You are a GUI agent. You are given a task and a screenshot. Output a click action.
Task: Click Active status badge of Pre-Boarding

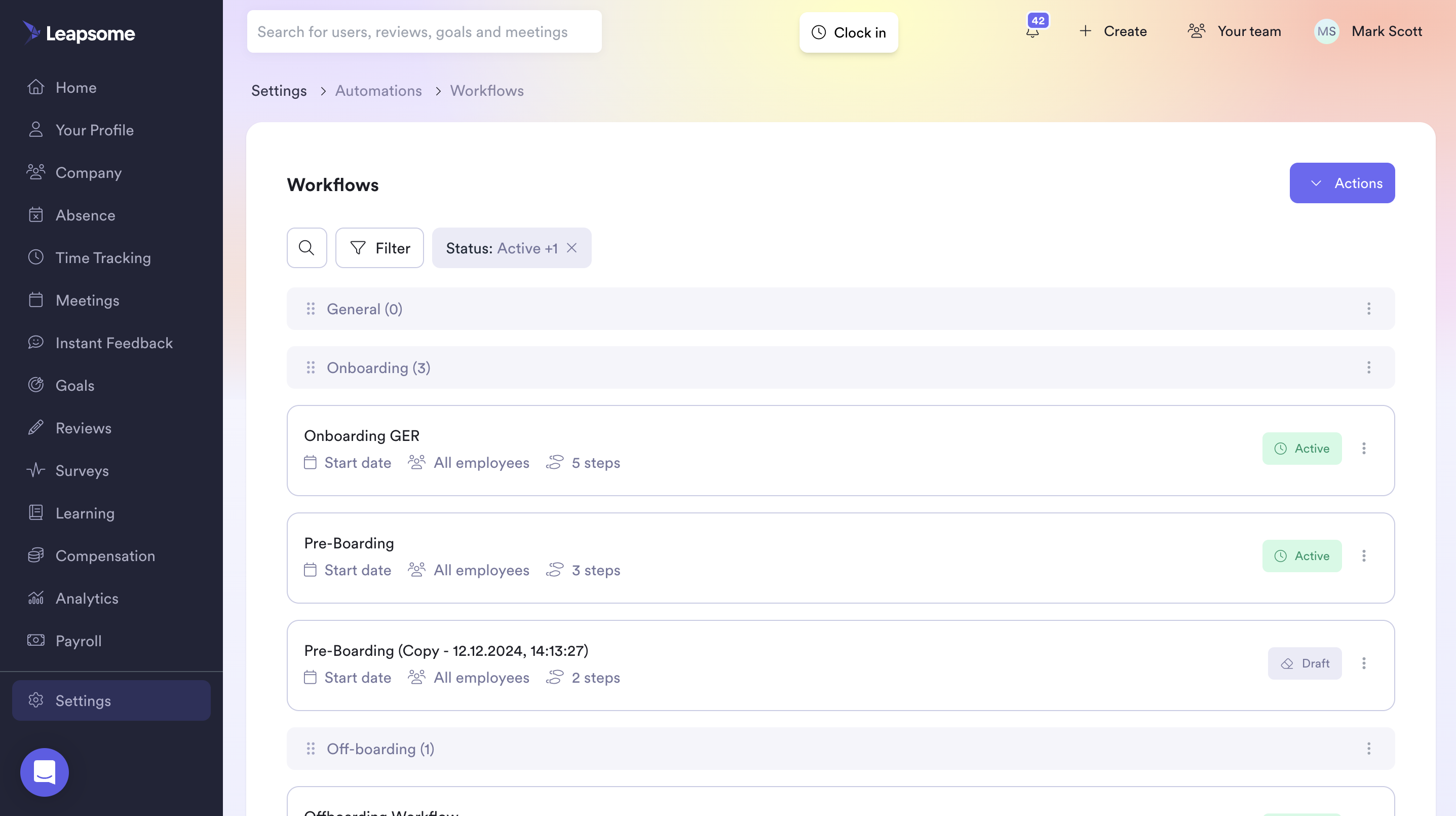pyautogui.click(x=1302, y=556)
